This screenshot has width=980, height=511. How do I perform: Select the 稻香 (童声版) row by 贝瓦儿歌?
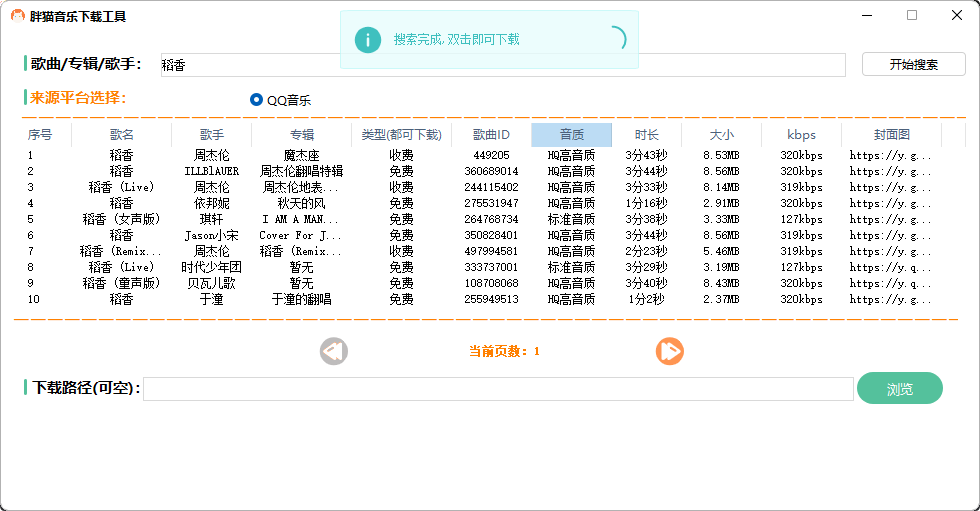[x=121, y=283]
